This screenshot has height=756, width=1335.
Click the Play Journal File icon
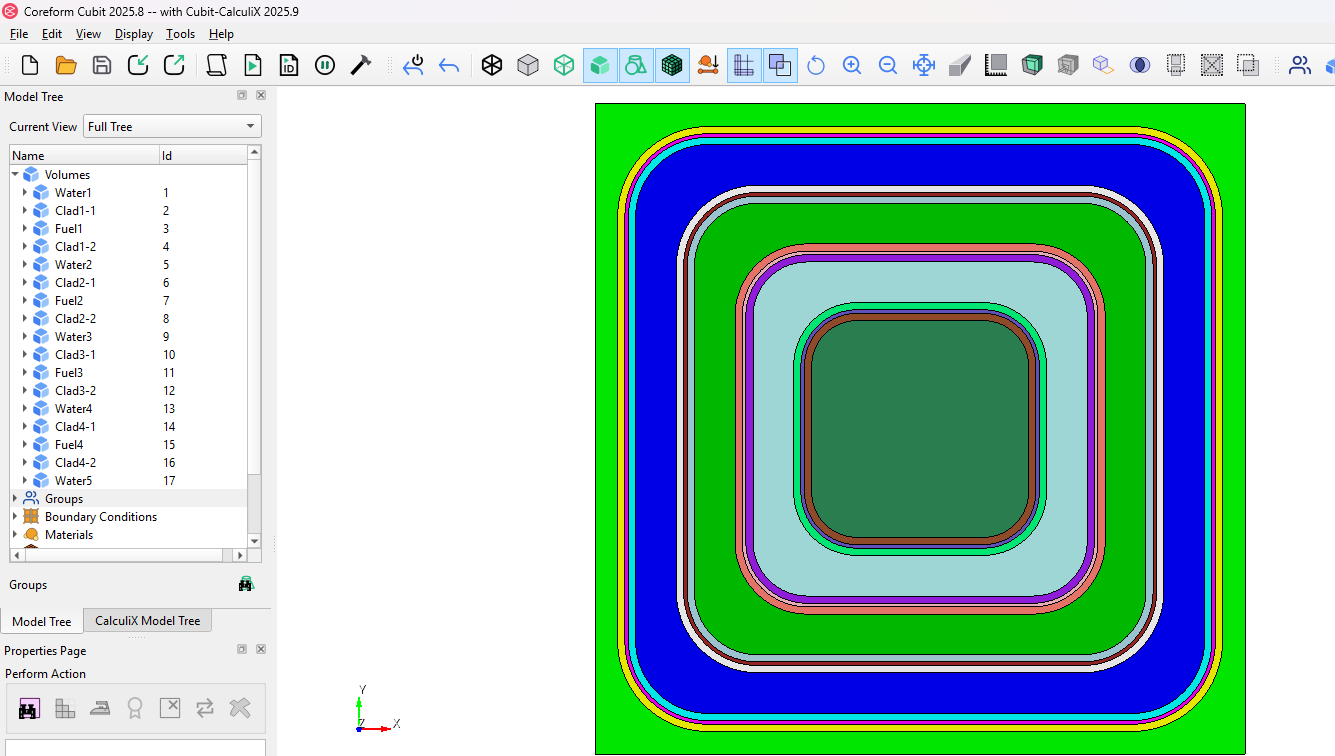[x=253, y=65]
